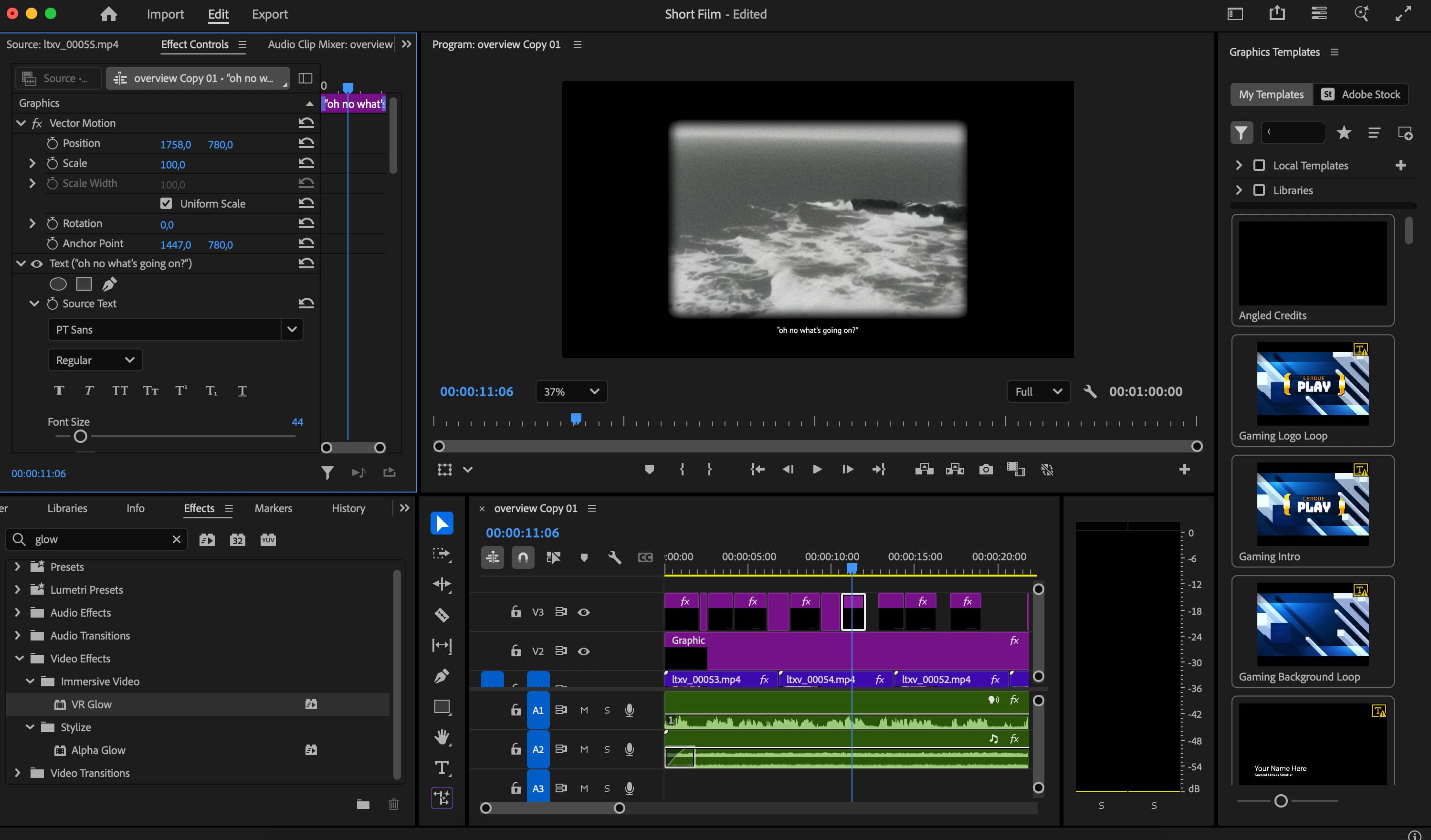Click the Add Marker icon in the Program monitor
The height and width of the screenshot is (840, 1431).
[x=649, y=469]
